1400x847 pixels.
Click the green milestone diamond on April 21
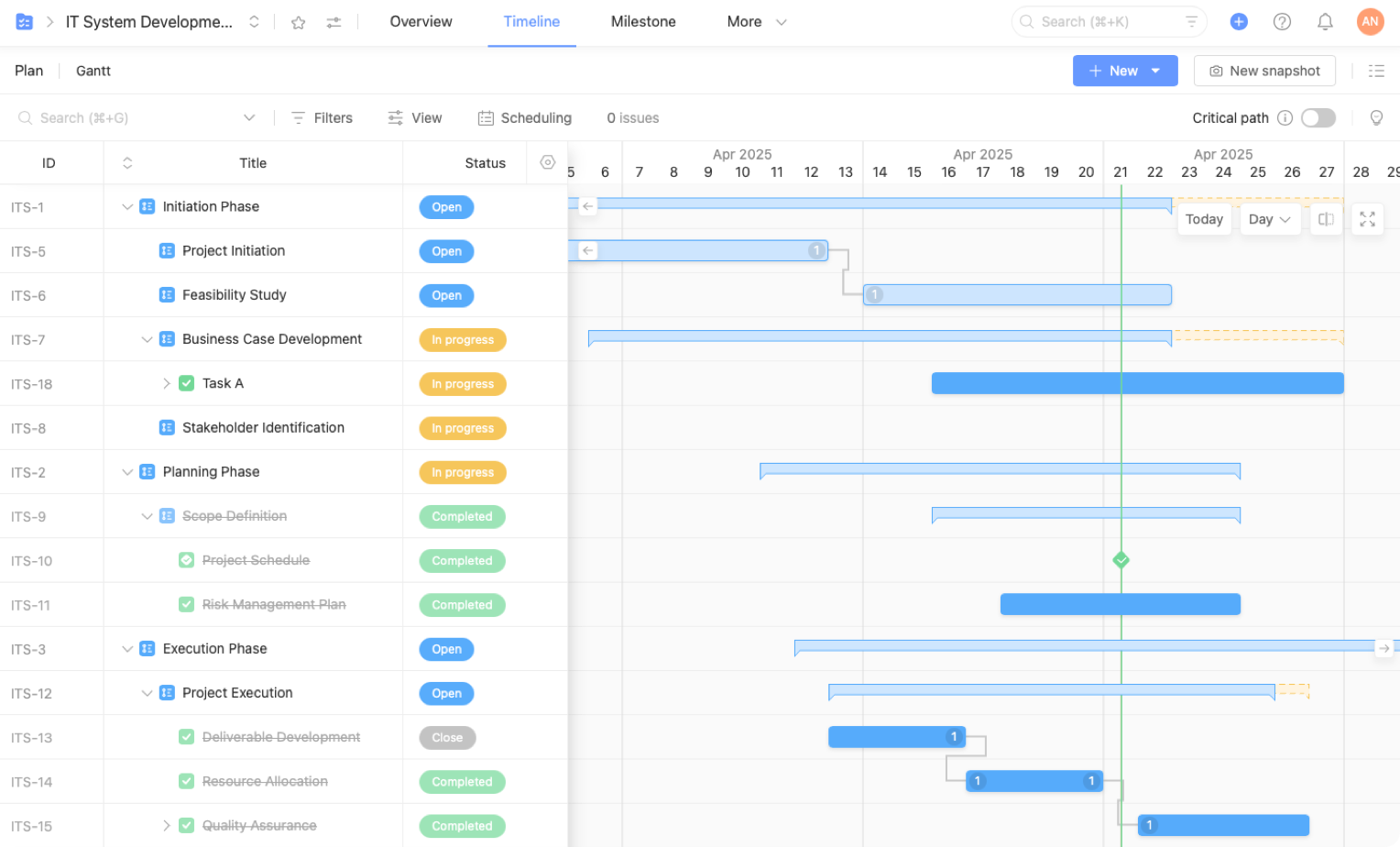pyautogui.click(x=1121, y=559)
